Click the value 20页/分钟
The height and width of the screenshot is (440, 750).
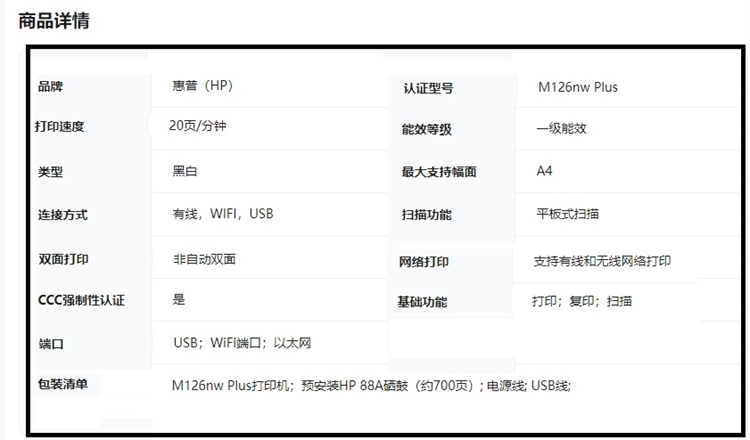(198, 126)
